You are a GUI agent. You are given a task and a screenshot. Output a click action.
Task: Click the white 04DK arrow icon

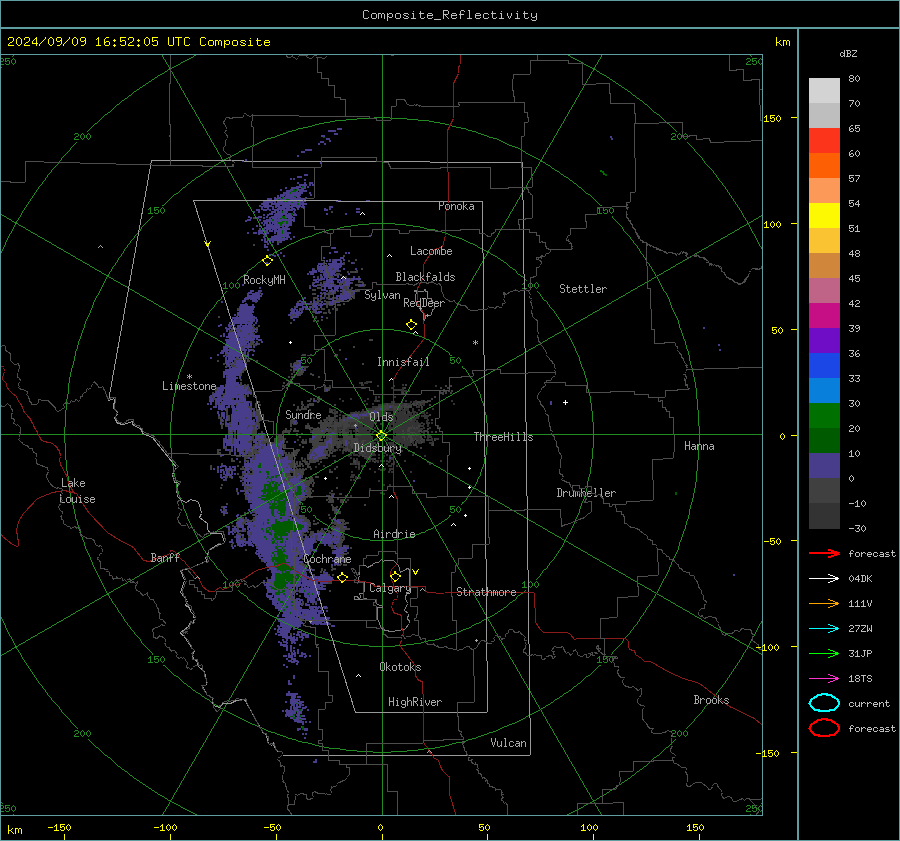pos(824,579)
